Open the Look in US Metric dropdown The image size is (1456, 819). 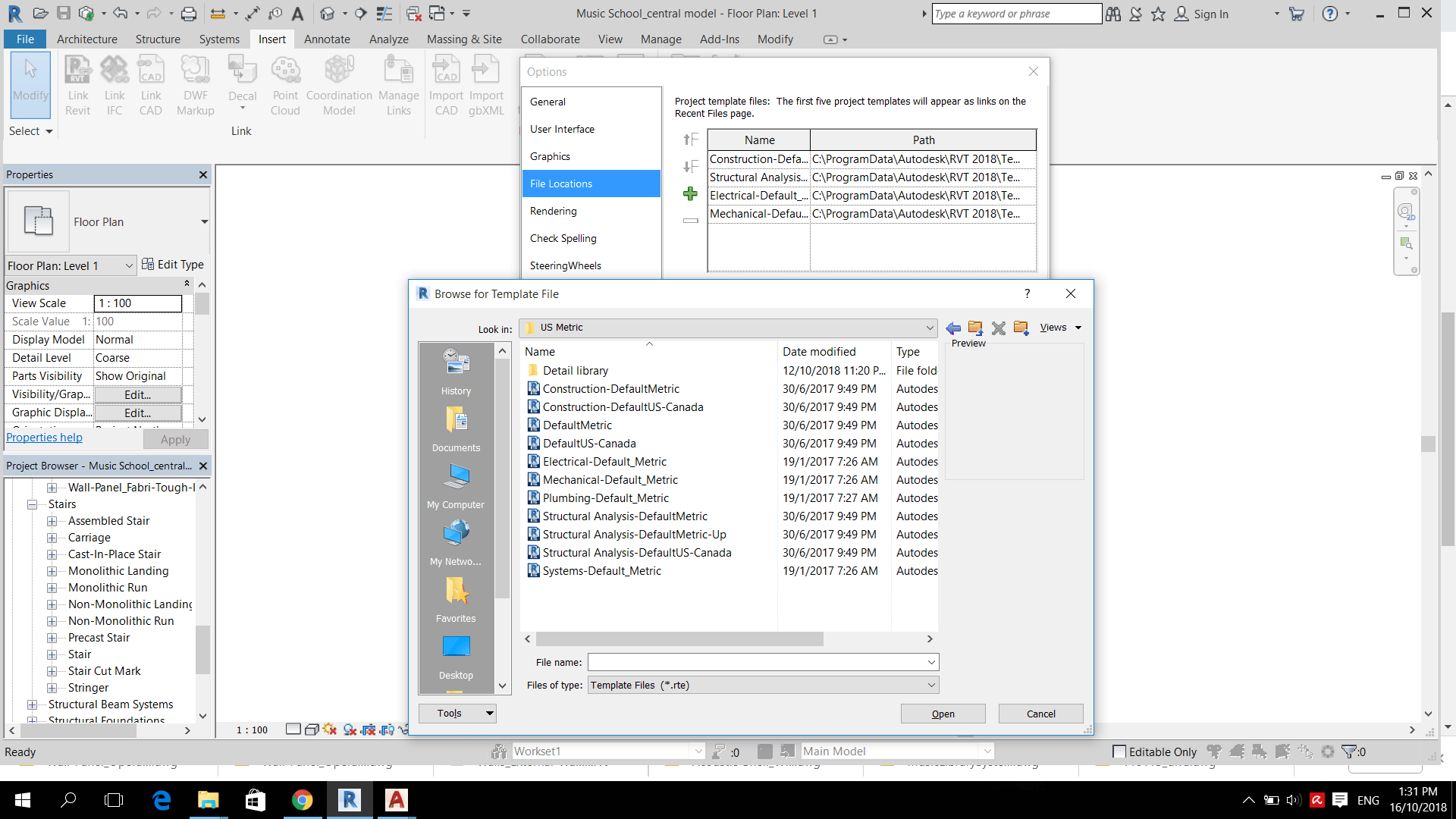point(929,328)
